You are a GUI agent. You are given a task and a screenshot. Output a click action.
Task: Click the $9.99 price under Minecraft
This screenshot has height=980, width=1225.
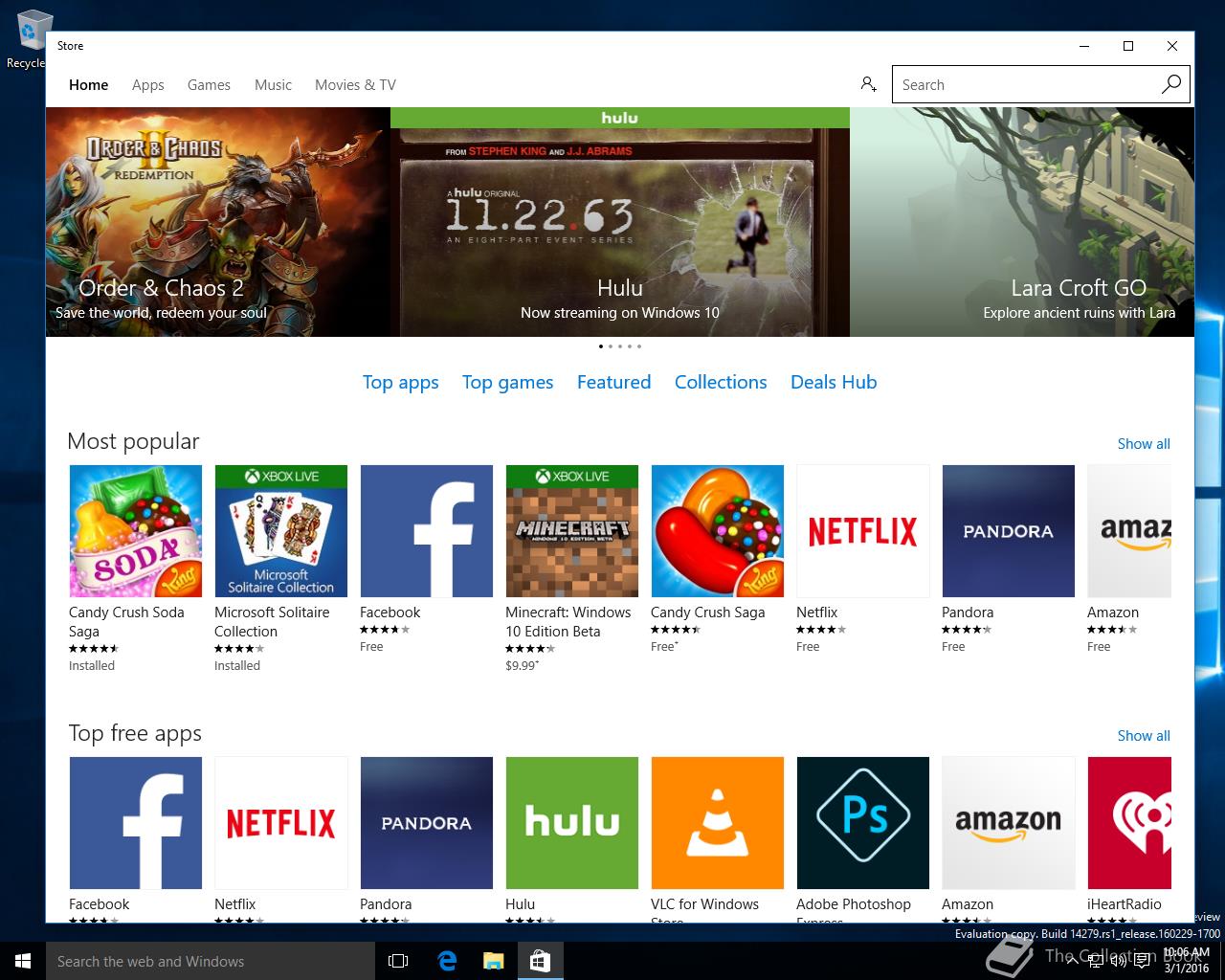(x=522, y=666)
